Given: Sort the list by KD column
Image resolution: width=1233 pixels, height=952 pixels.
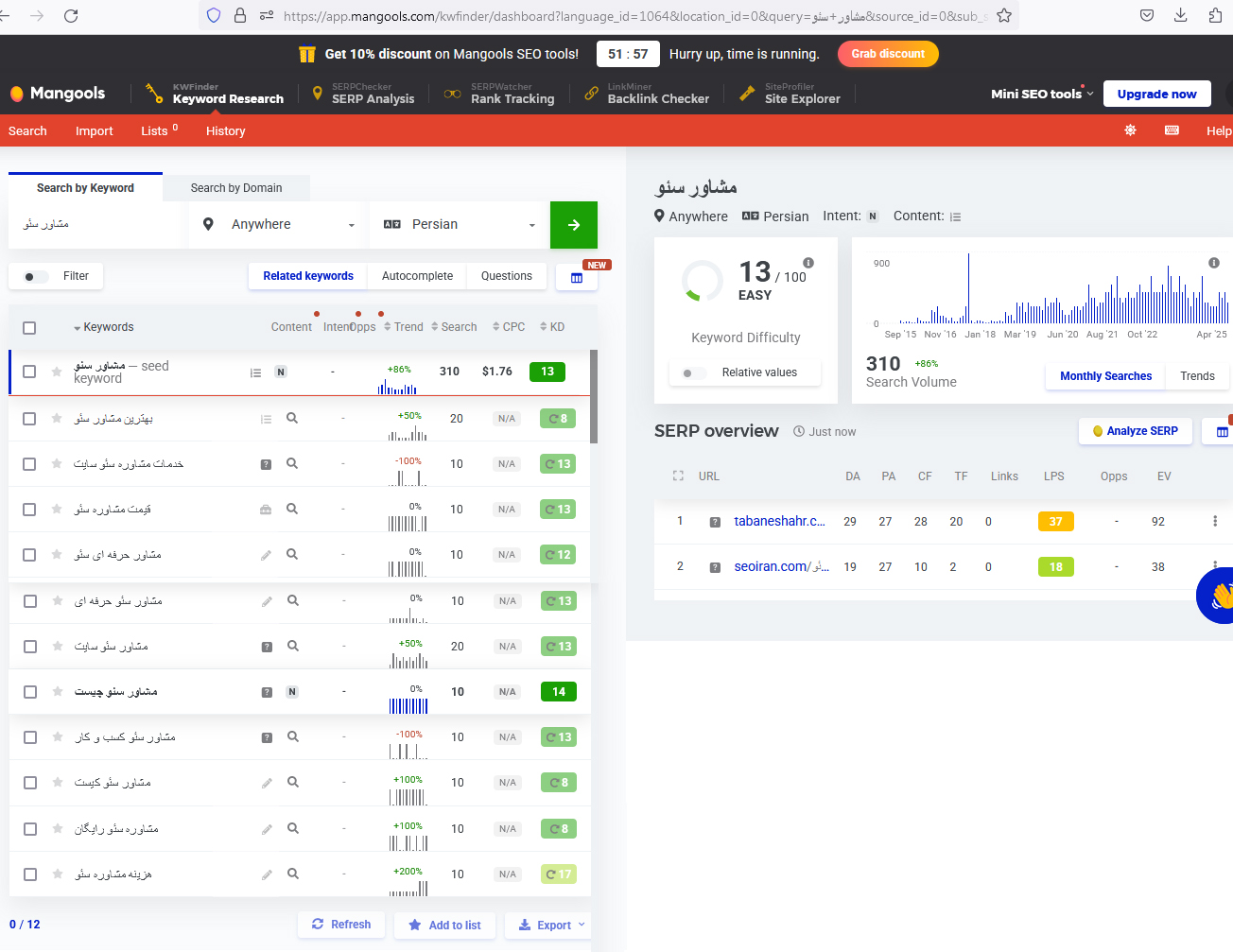Looking at the screenshot, I should 552,327.
